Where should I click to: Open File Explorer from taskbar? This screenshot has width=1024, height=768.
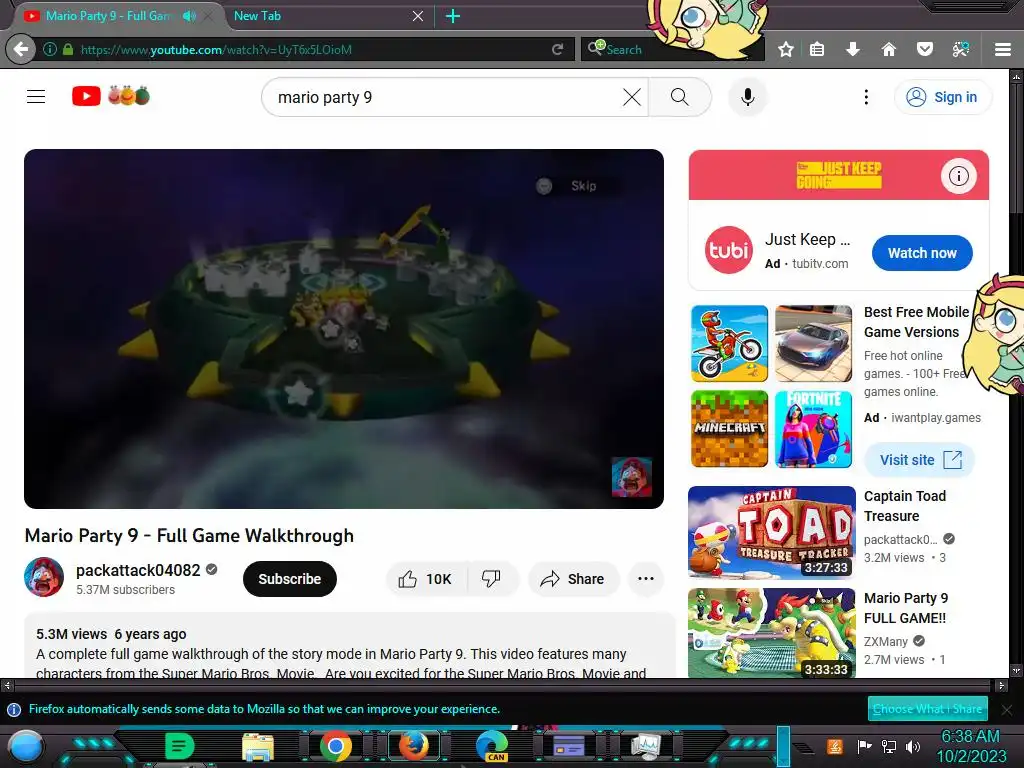pos(258,746)
